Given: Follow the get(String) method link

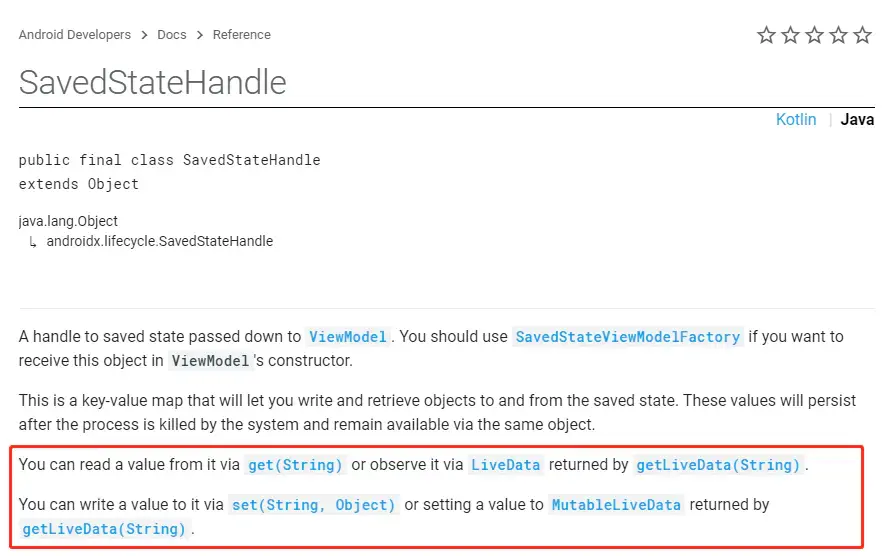Looking at the screenshot, I should click(x=295, y=465).
